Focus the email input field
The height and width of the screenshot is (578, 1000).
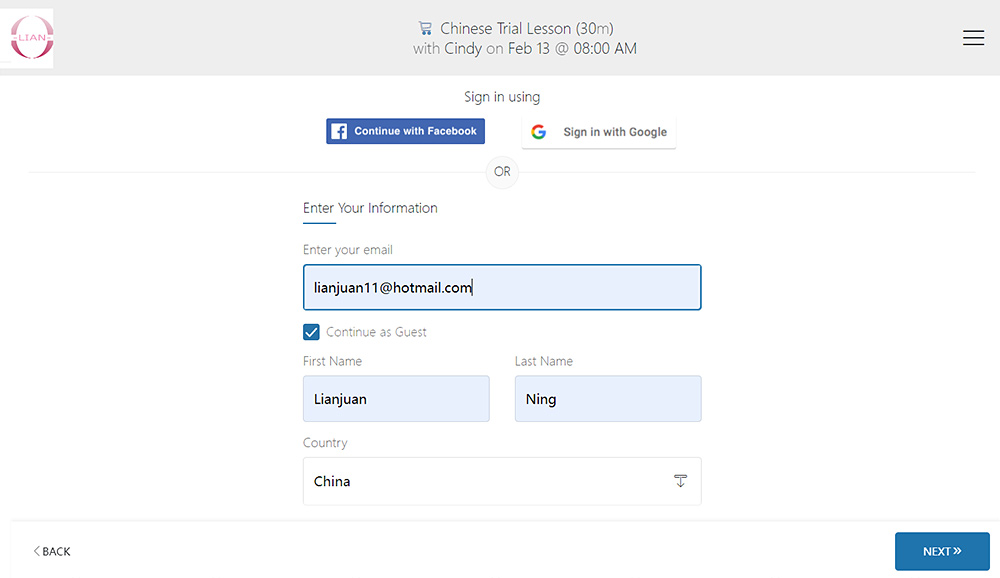pyautogui.click(x=502, y=287)
